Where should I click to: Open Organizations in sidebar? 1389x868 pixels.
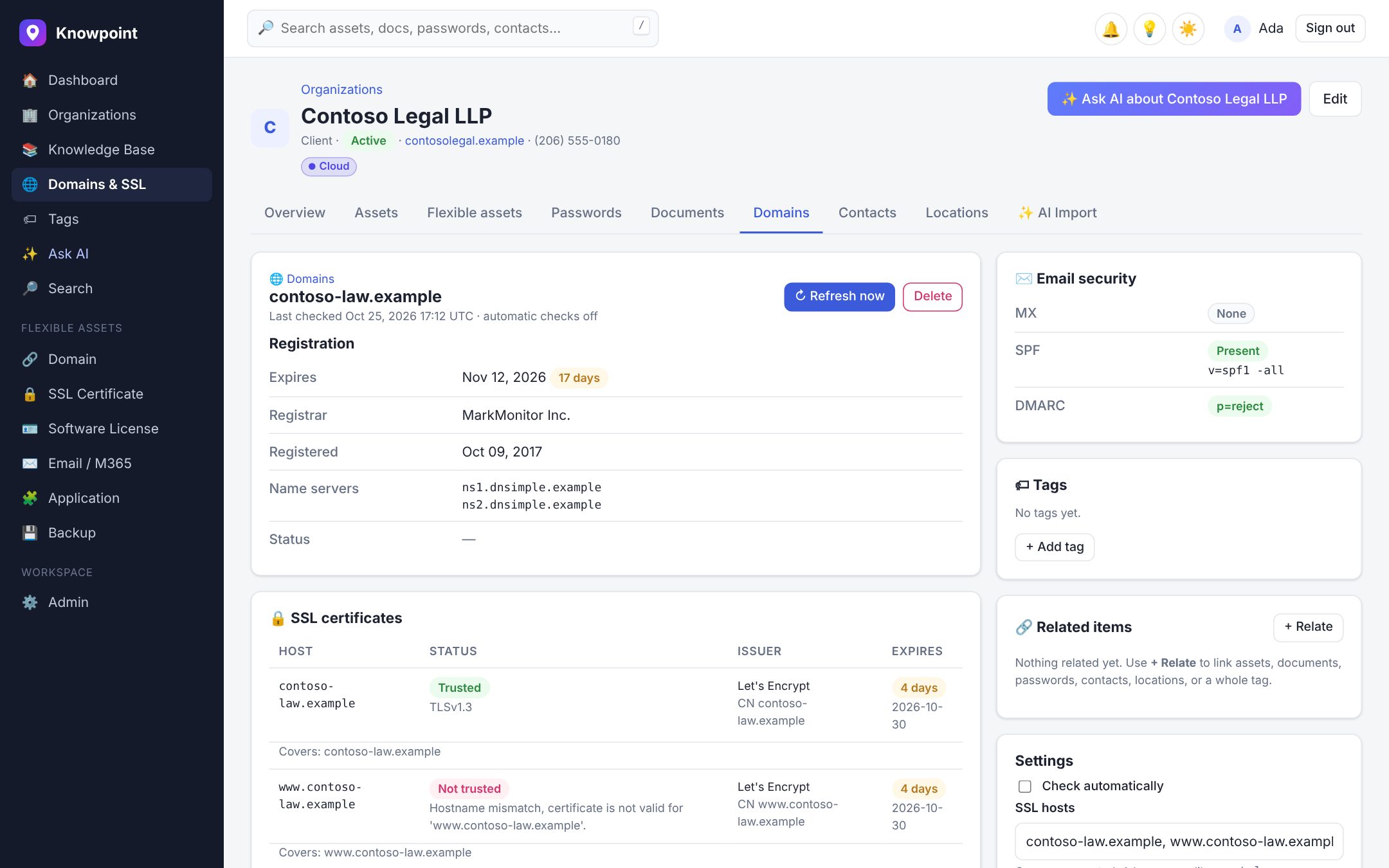point(112,115)
